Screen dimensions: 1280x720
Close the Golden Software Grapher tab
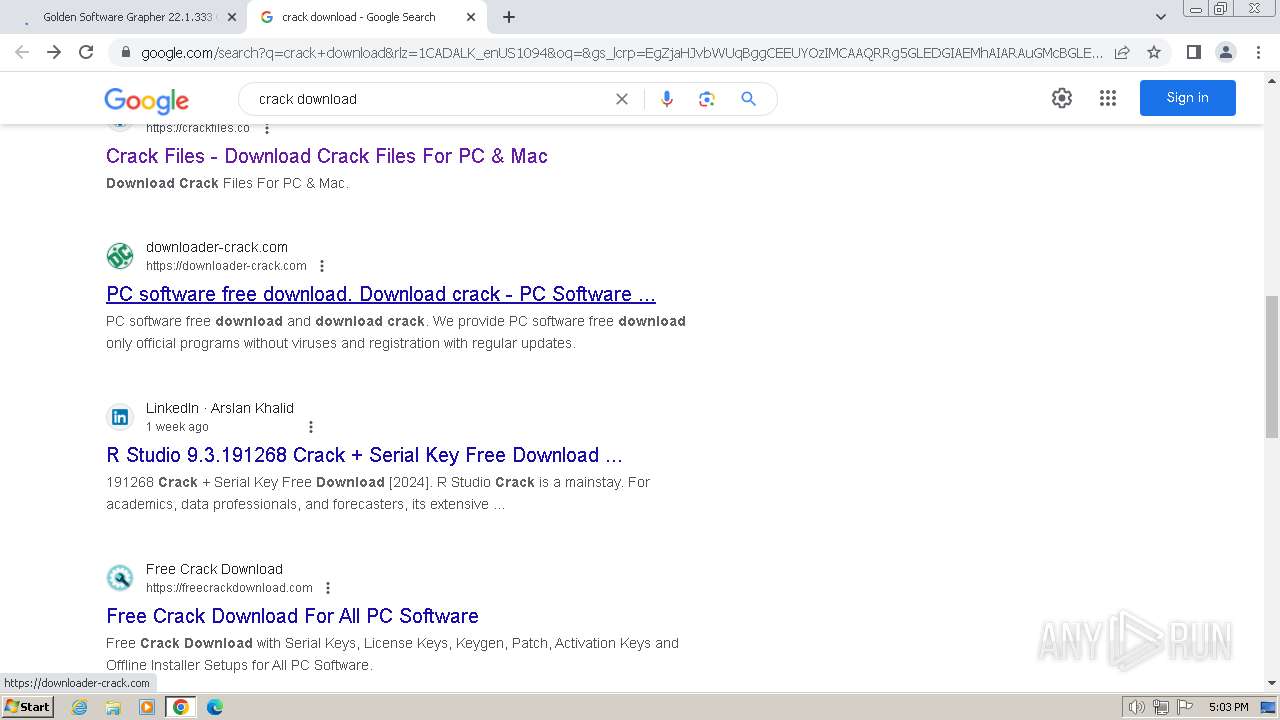(x=232, y=17)
